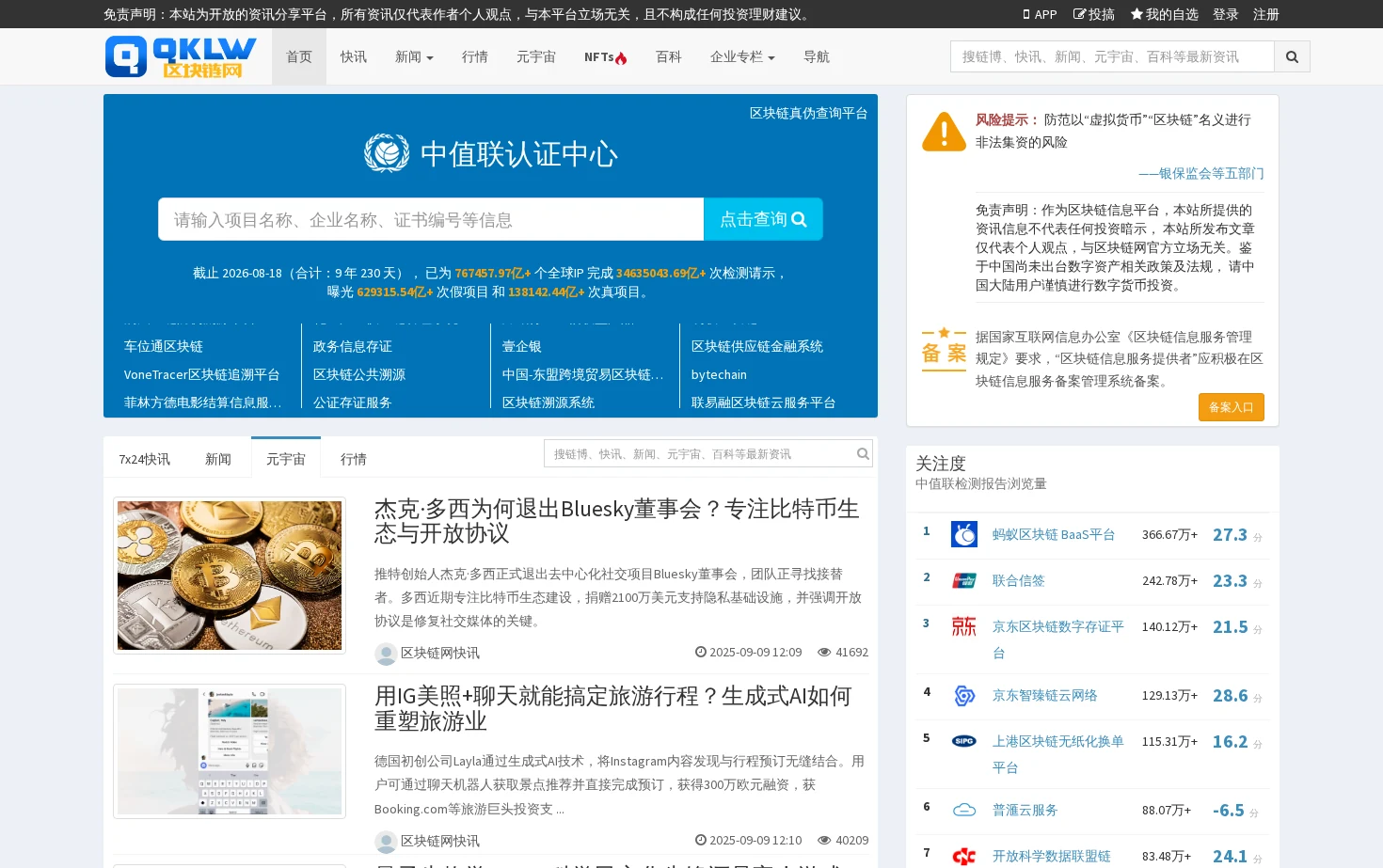Switch to the 7x24快讯 tab

[x=145, y=459]
